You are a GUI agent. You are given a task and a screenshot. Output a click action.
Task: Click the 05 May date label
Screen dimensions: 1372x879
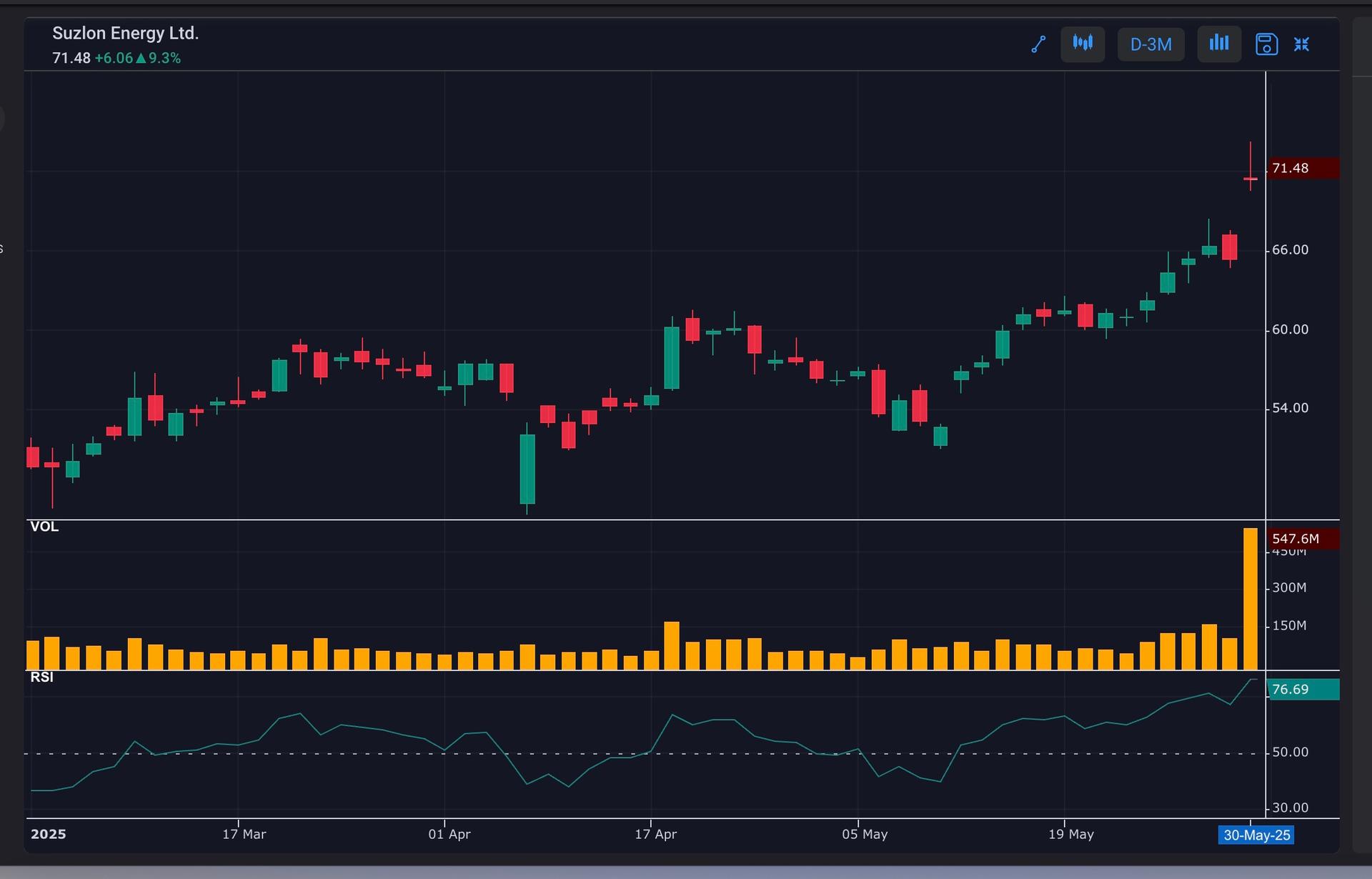(865, 834)
